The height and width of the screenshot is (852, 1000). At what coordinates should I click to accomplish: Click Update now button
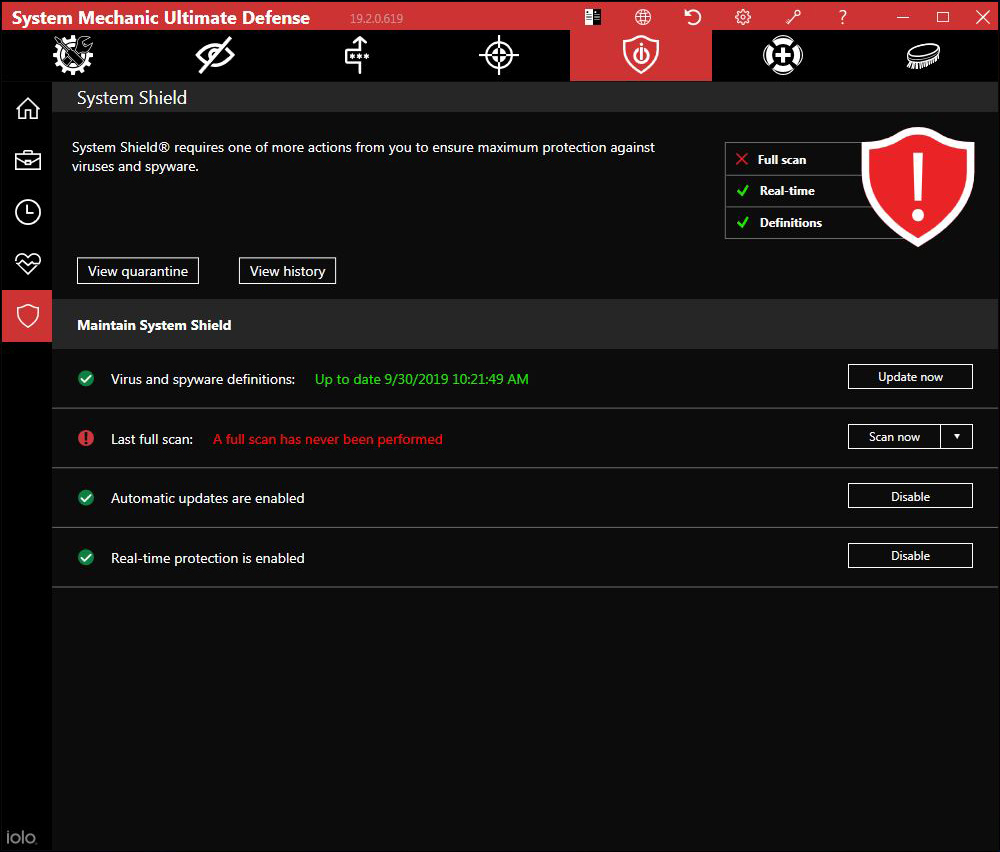click(x=910, y=377)
